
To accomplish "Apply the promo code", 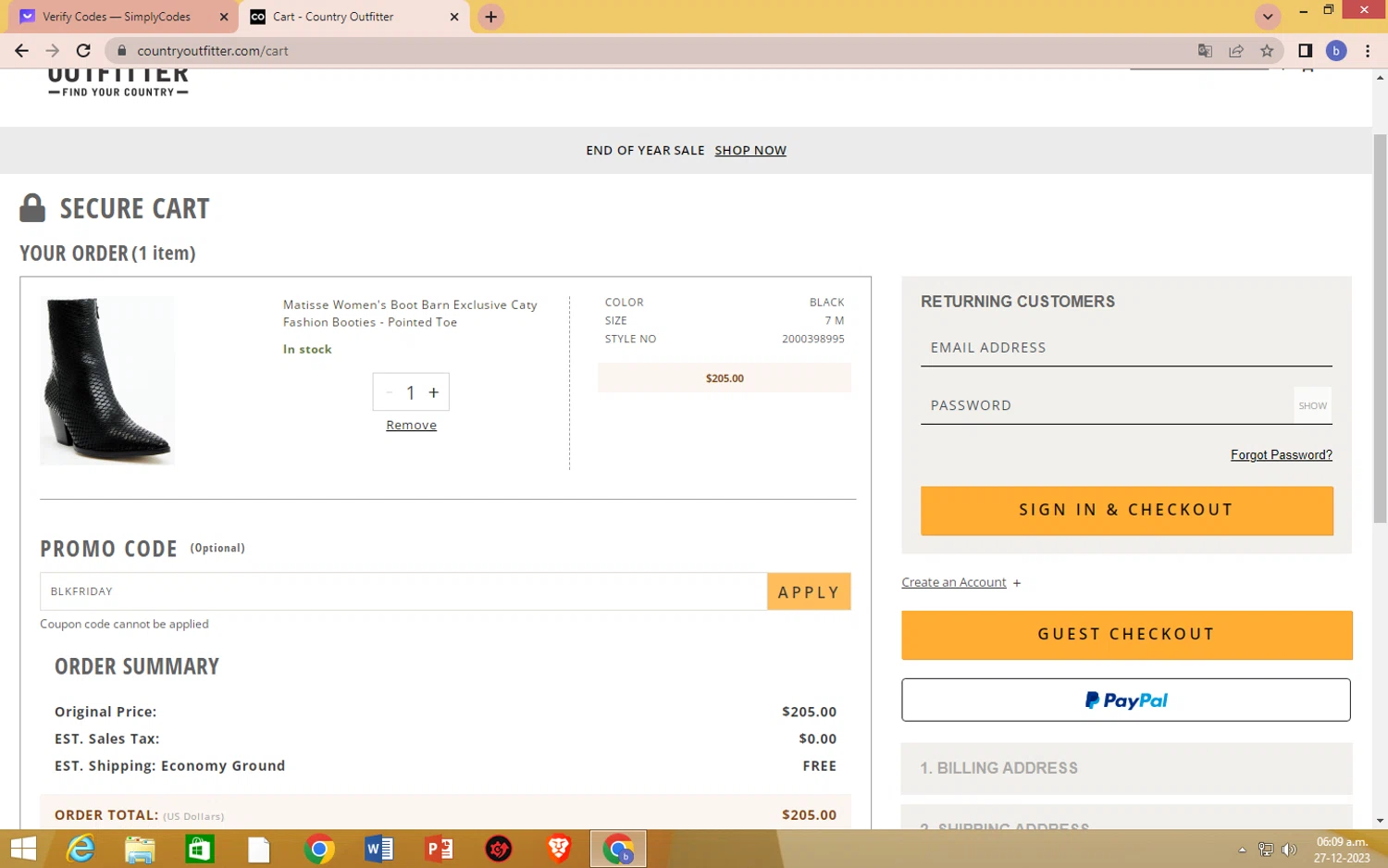I will click(x=809, y=591).
